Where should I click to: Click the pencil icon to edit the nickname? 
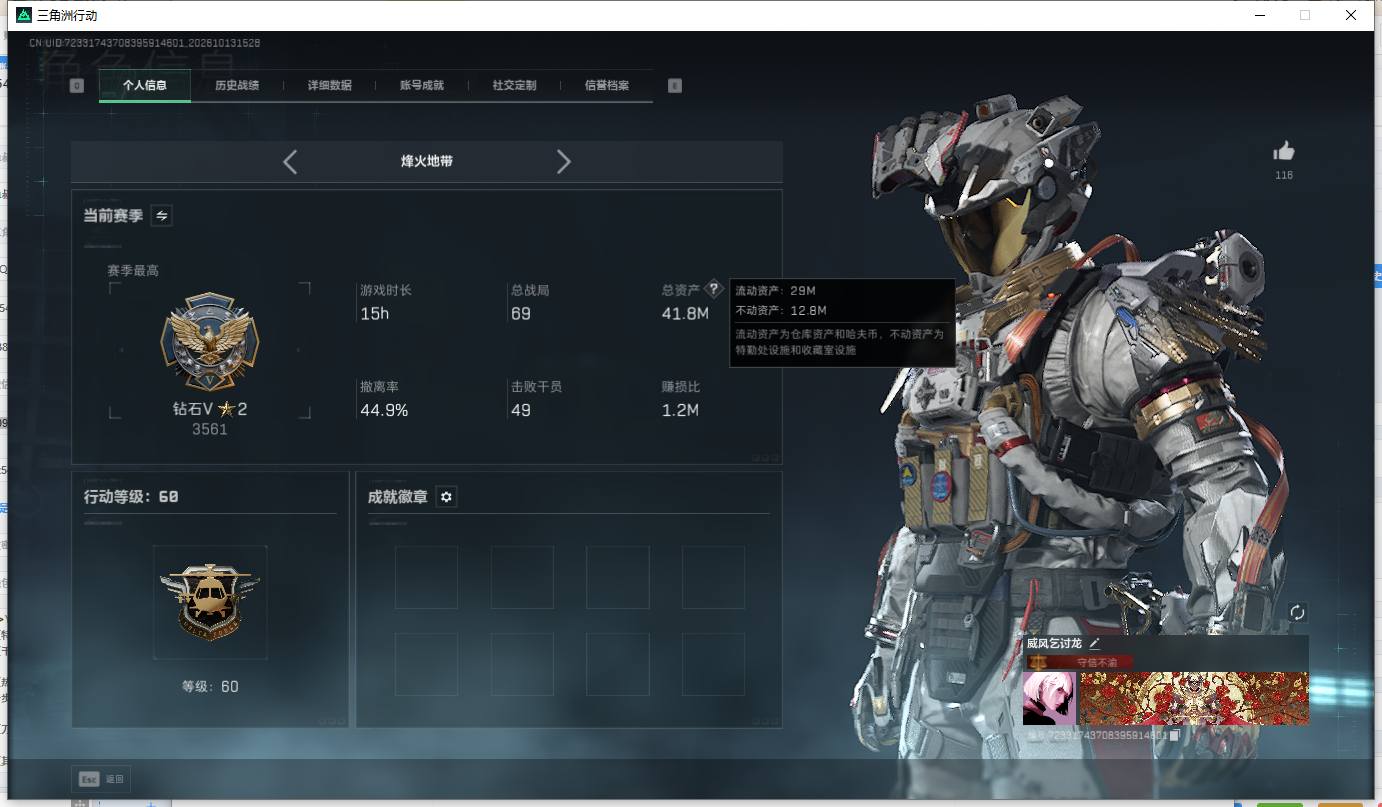coord(1094,643)
